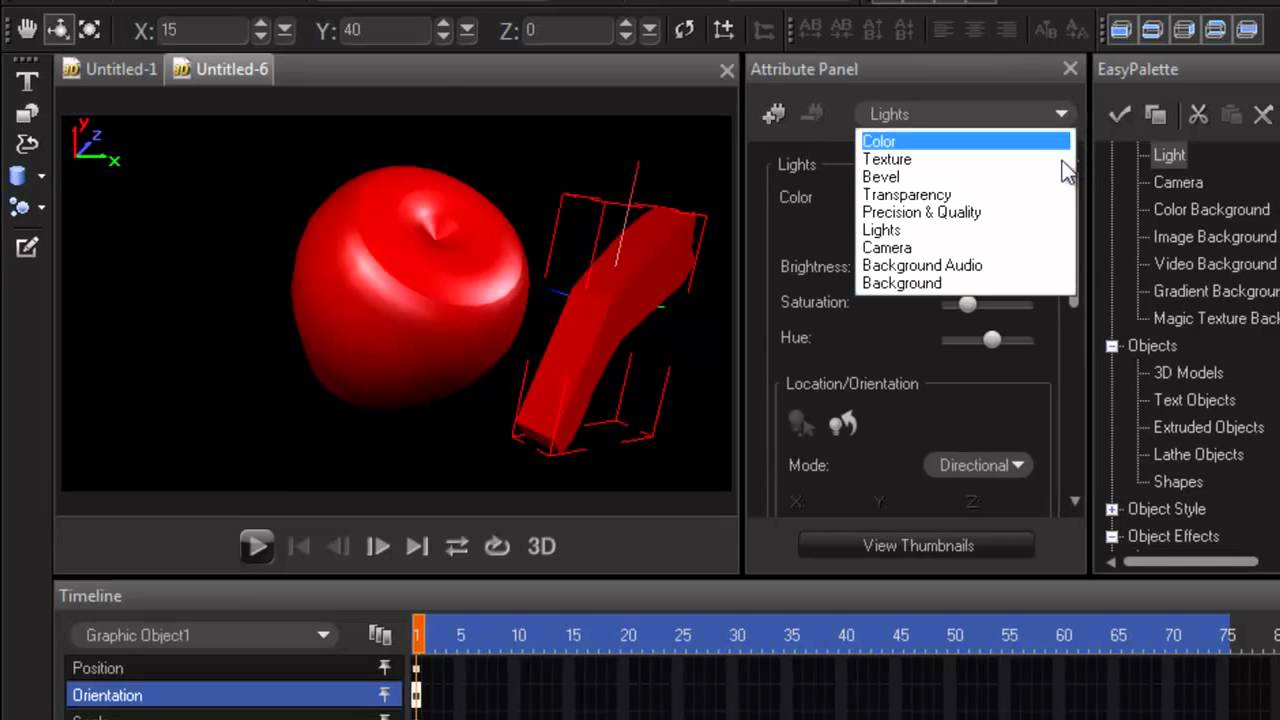Click the Align Left text icon
The height and width of the screenshot is (720, 1280).
[x=943, y=30]
